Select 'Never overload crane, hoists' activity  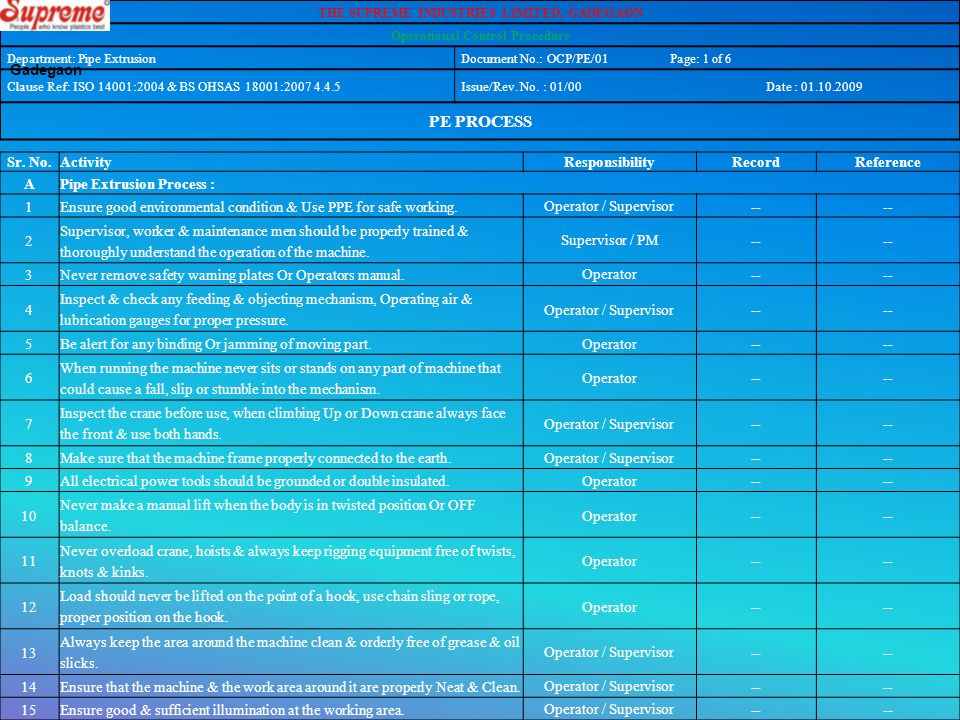(x=291, y=561)
